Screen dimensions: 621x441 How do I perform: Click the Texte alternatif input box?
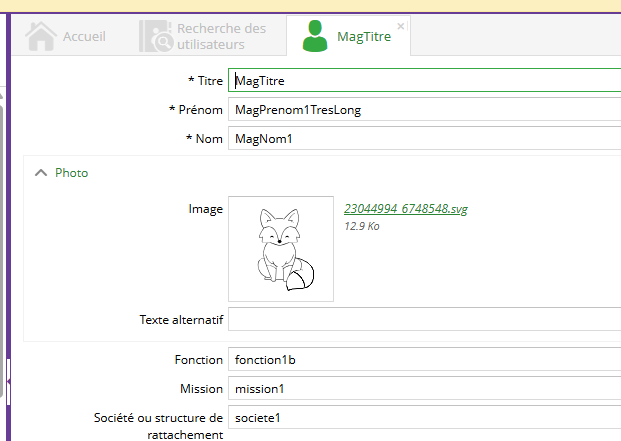[x=424, y=320]
